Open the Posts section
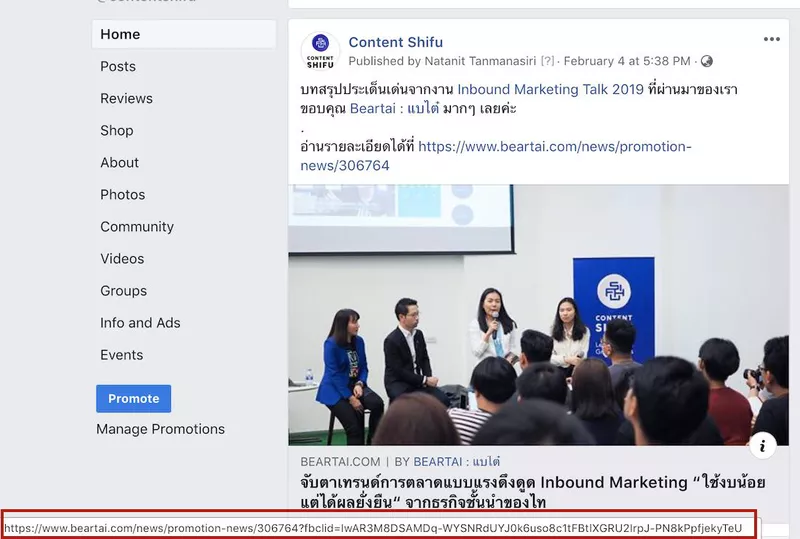This screenshot has width=800, height=539. point(118,66)
